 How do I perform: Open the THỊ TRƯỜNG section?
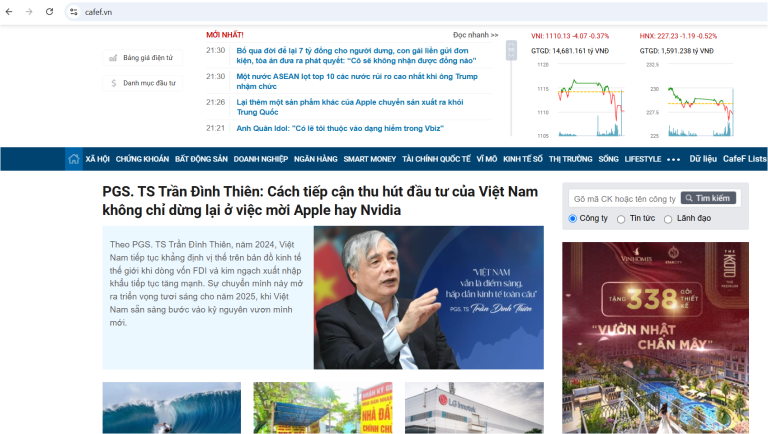pos(571,159)
